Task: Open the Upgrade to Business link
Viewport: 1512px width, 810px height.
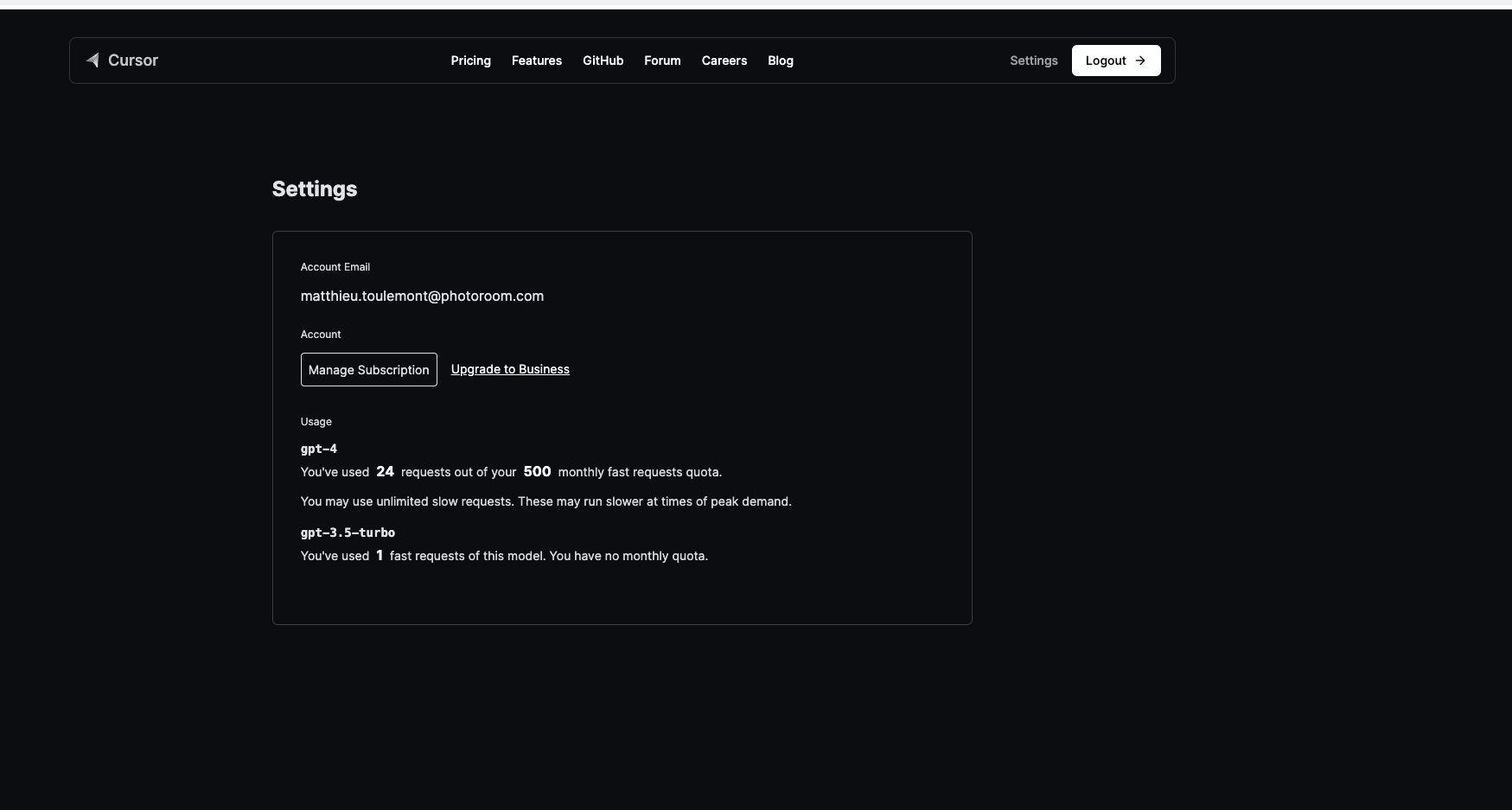Action: [510, 369]
